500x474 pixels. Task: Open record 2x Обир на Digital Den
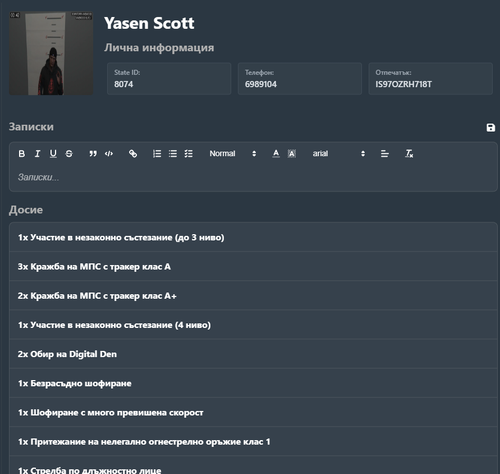253,354
